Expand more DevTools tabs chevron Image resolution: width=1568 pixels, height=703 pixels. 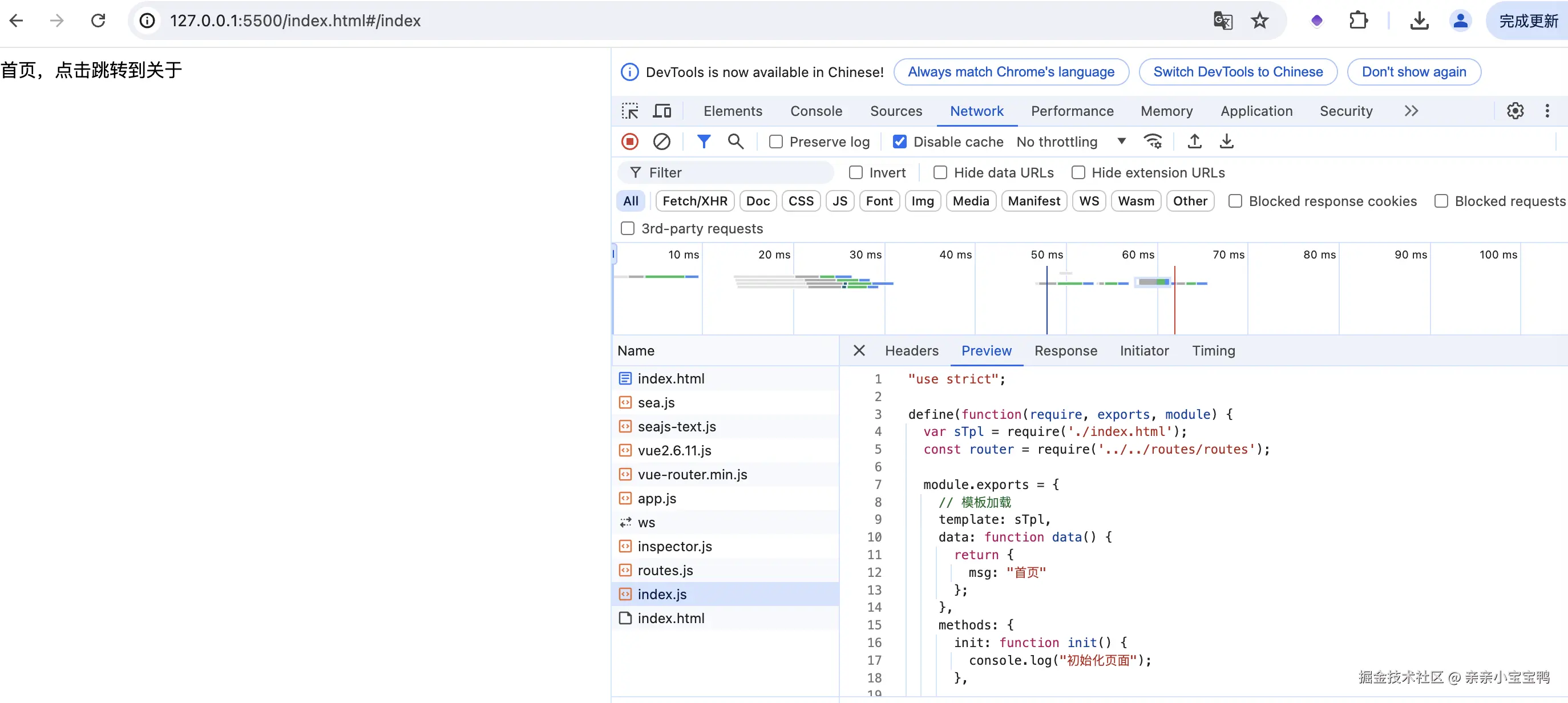click(x=1411, y=111)
